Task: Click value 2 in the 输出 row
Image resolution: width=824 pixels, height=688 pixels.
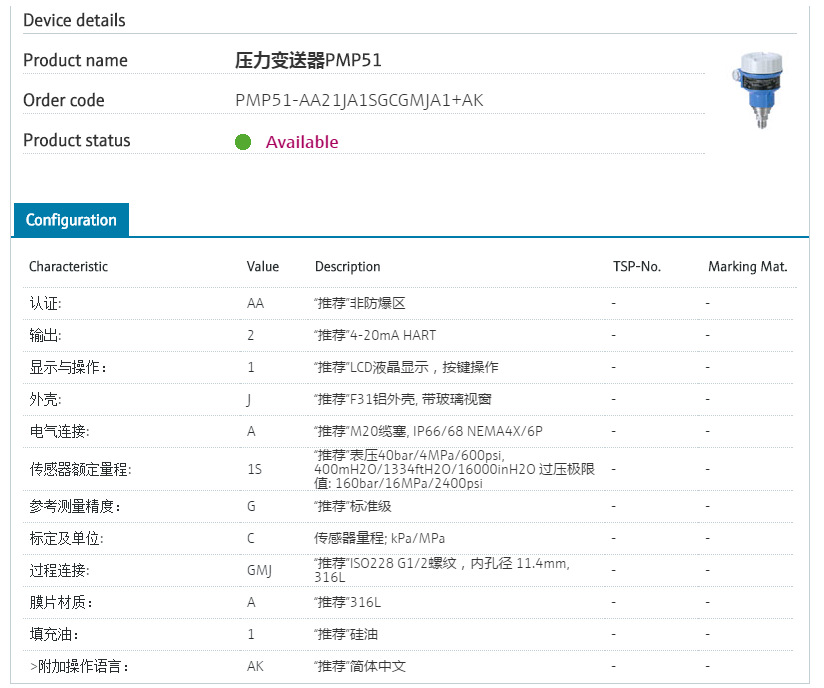Action: click(x=251, y=335)
